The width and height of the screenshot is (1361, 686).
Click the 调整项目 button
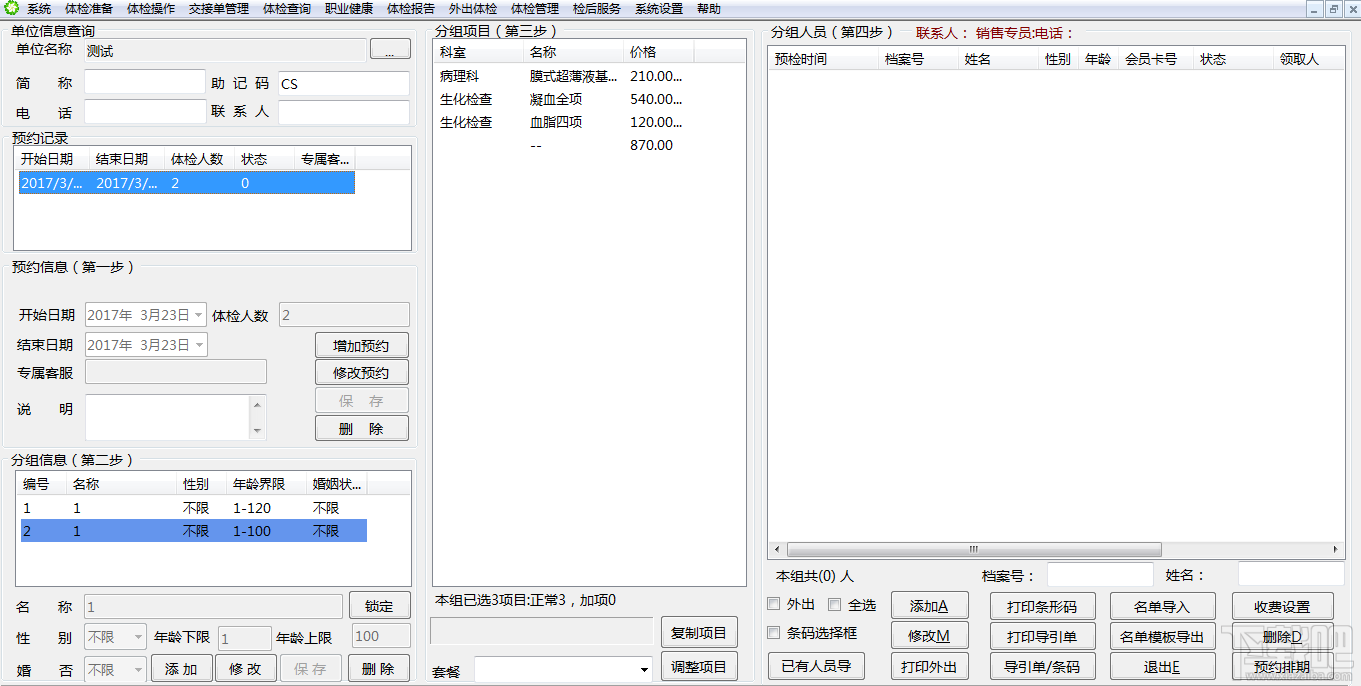click(x=699, y=667)
